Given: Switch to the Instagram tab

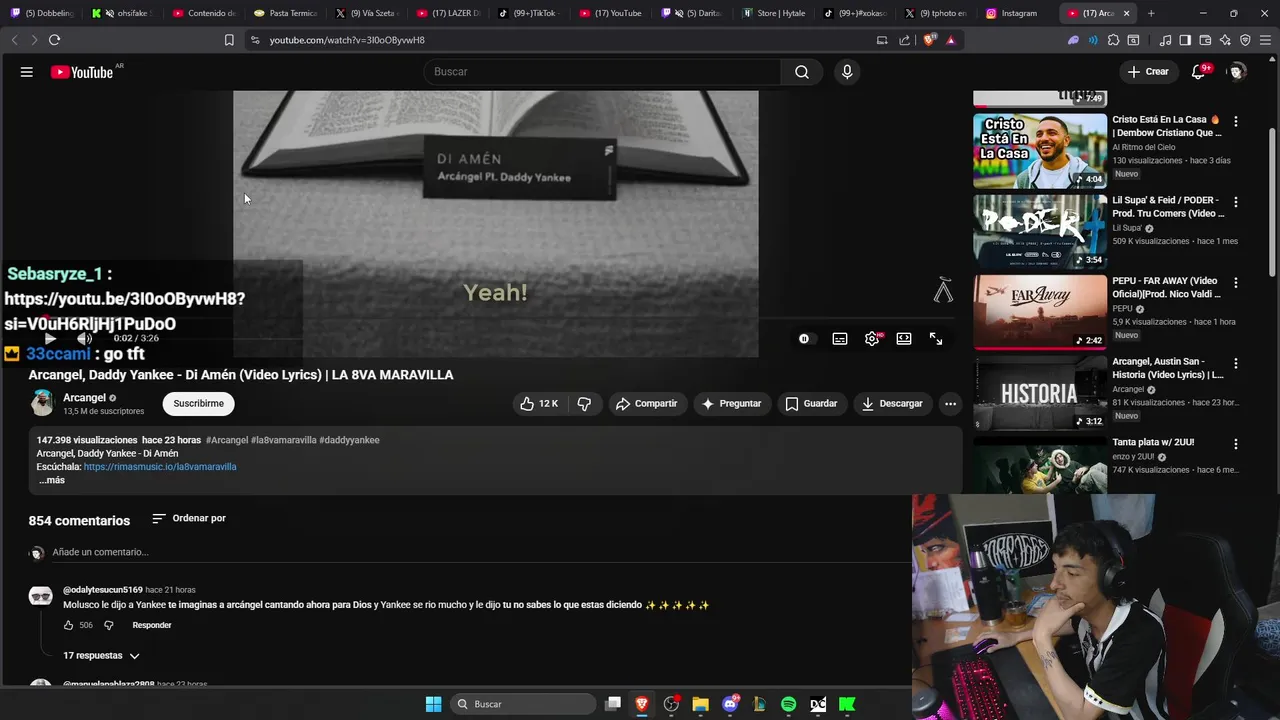Looking at the screenshot, I should tap(1016, 13).
